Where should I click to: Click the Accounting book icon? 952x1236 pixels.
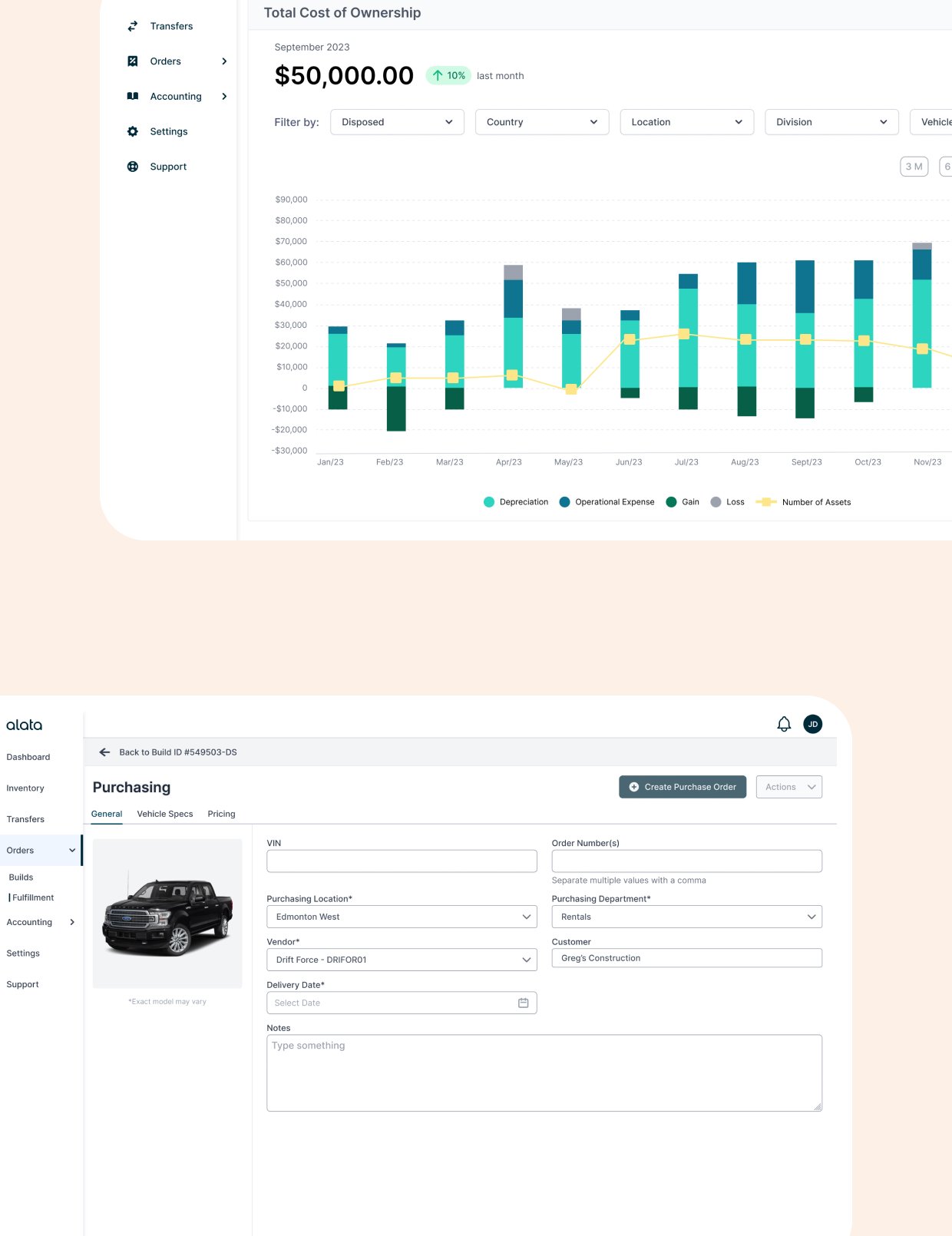click(133, 96)
